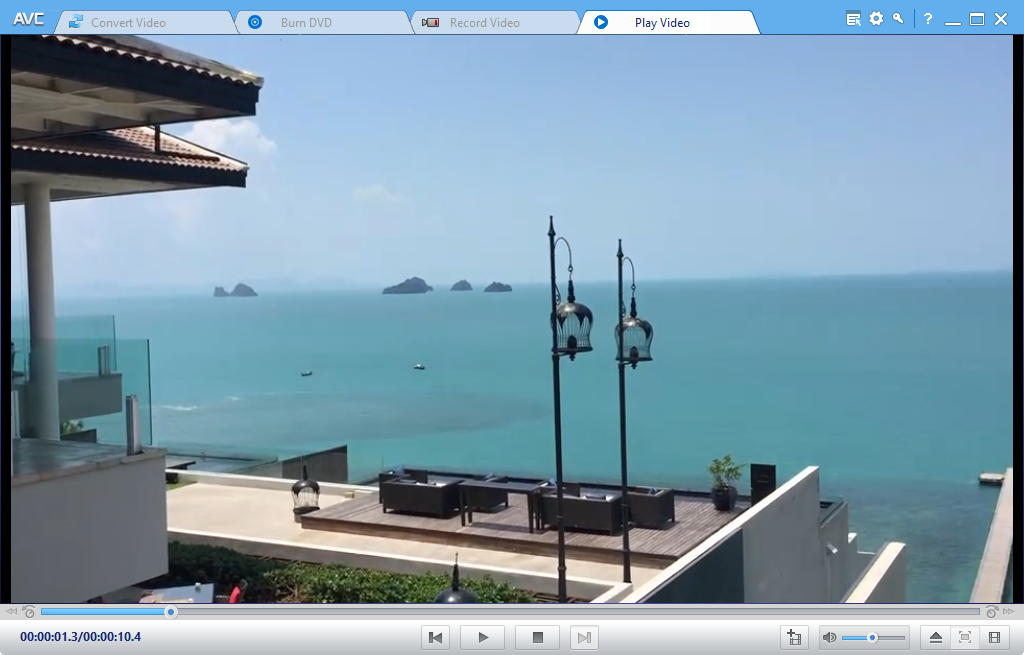This screenshot has height=655, width=1024.
Task: Open a video file with the eject icon
Action: [936, 637]
